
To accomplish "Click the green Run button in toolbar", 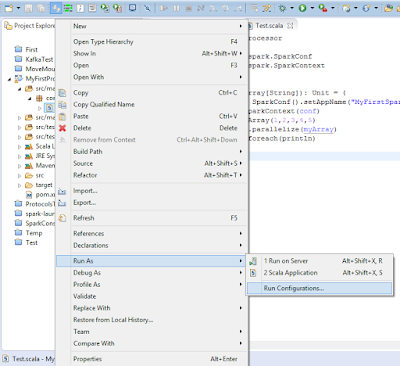I will 302,8.
